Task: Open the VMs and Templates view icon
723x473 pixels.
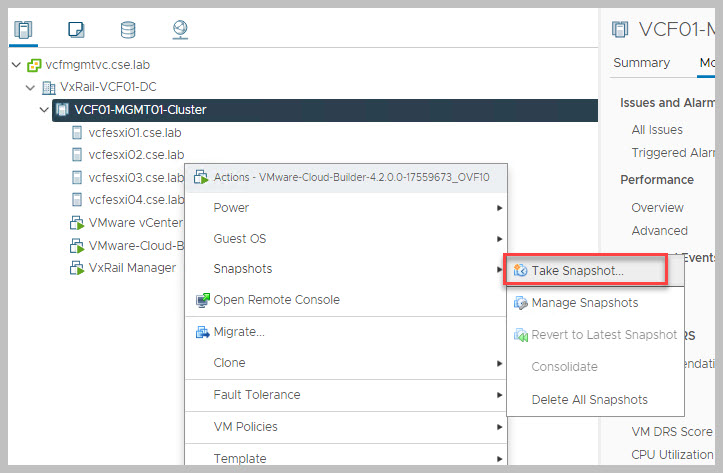Action: pyautogui.click(x=76, y=30)
